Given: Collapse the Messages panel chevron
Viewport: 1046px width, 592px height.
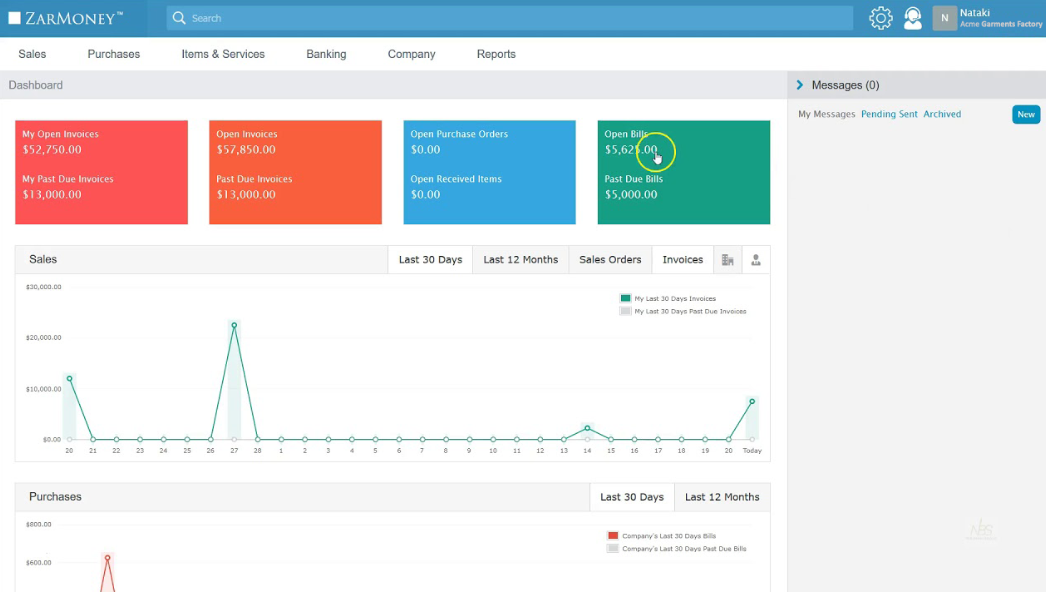Looking at the screenshot, I should pyautogui.click(x=800, y=85).
